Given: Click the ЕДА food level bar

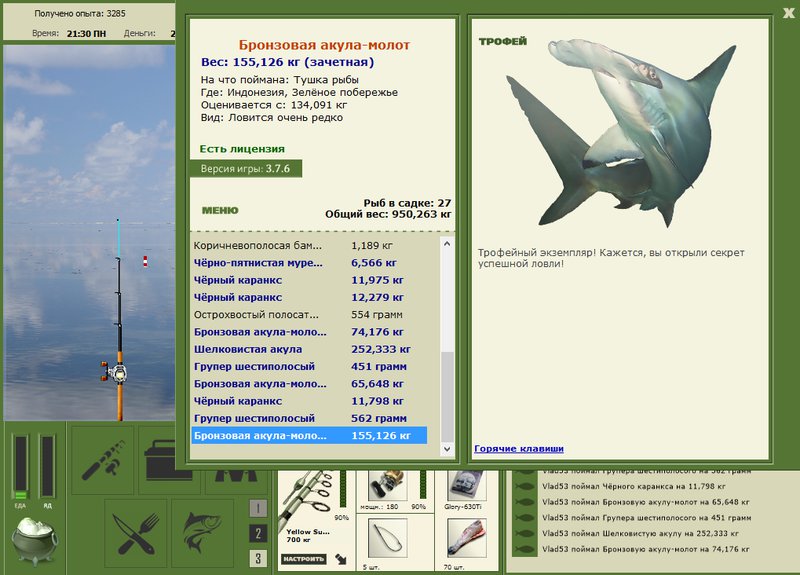Looking at the screenshot, I should (20, 466).
